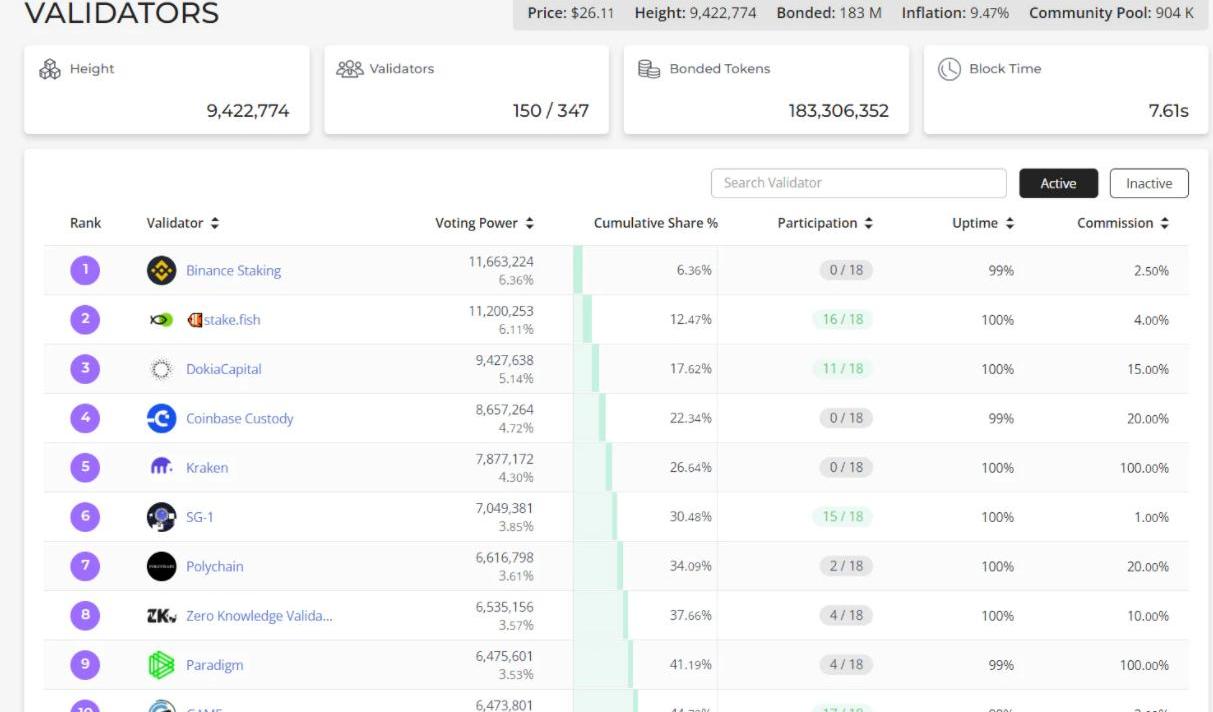Open the Binance Staking validator page

pyautogui.click(x=233, y=270)
